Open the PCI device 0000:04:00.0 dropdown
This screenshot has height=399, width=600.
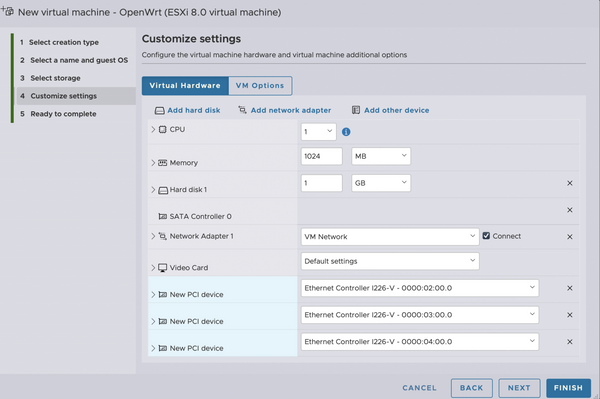[x=420, y=342]
